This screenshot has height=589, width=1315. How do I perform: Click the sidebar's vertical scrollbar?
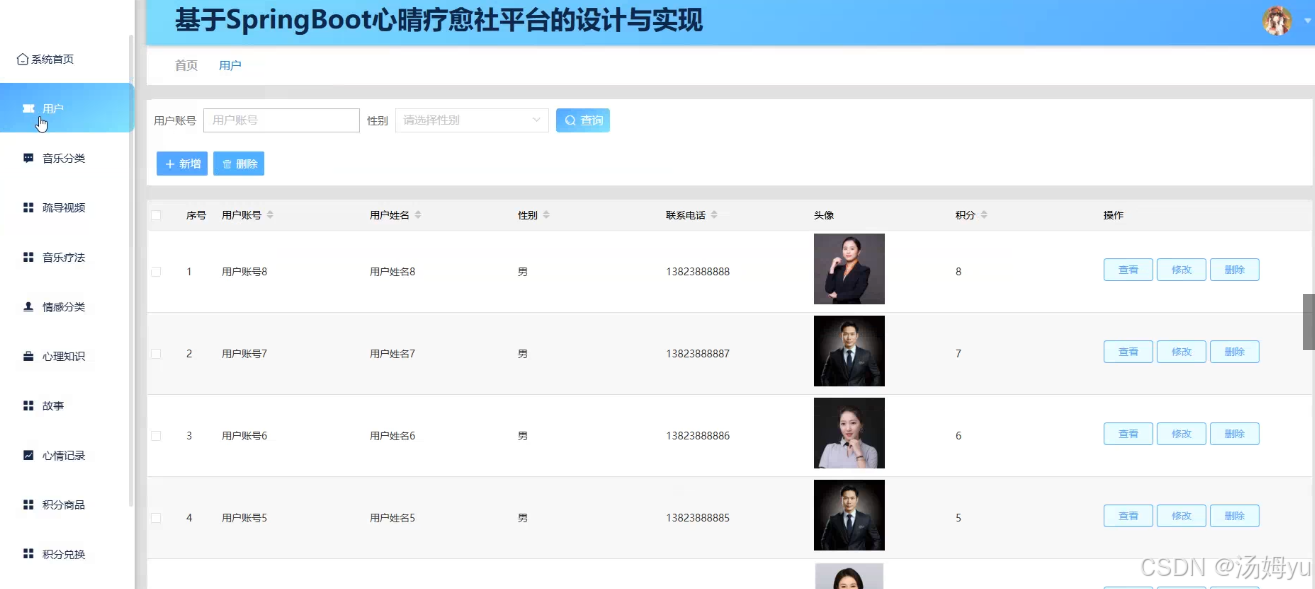click(131, 270)
